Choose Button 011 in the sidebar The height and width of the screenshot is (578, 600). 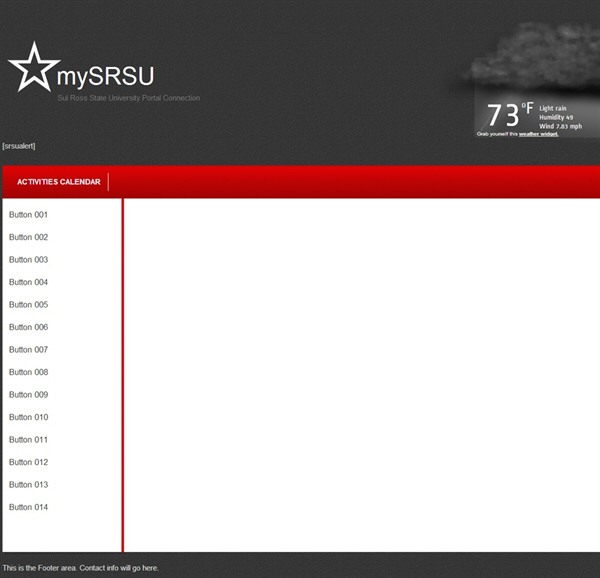(x=28, y=440)
